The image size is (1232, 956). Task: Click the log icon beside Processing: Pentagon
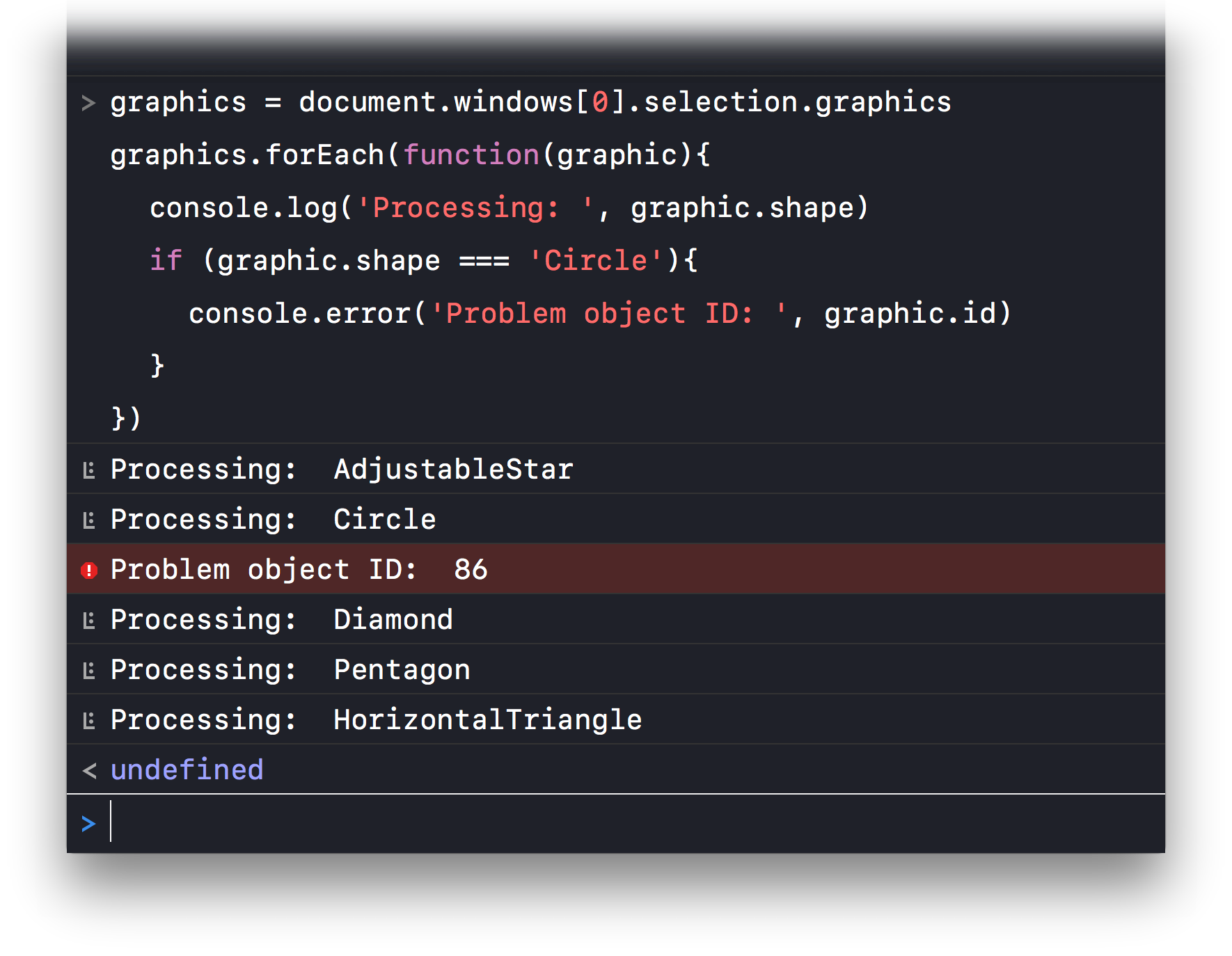88,671
